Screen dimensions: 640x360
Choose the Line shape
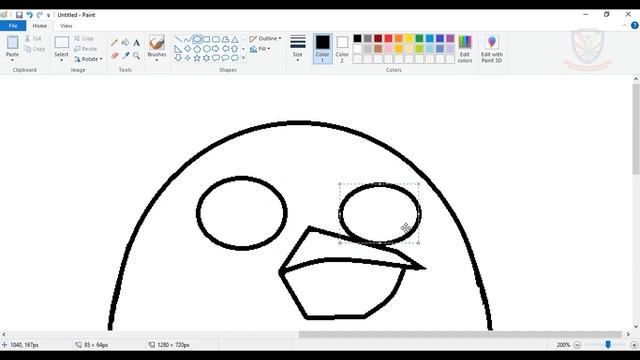pos(178,40)
